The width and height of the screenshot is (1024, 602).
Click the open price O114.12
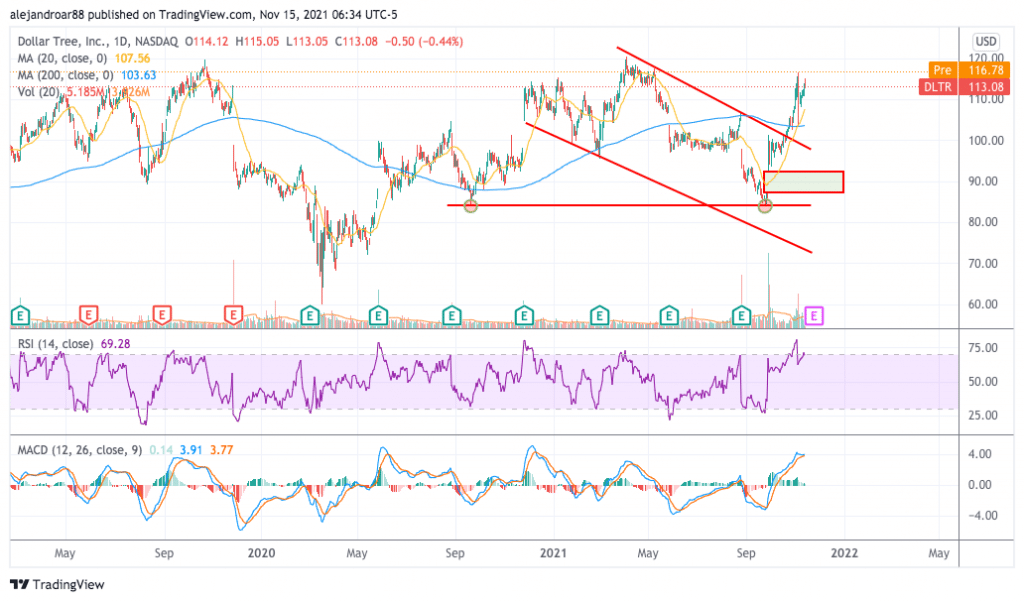point(206,41)
